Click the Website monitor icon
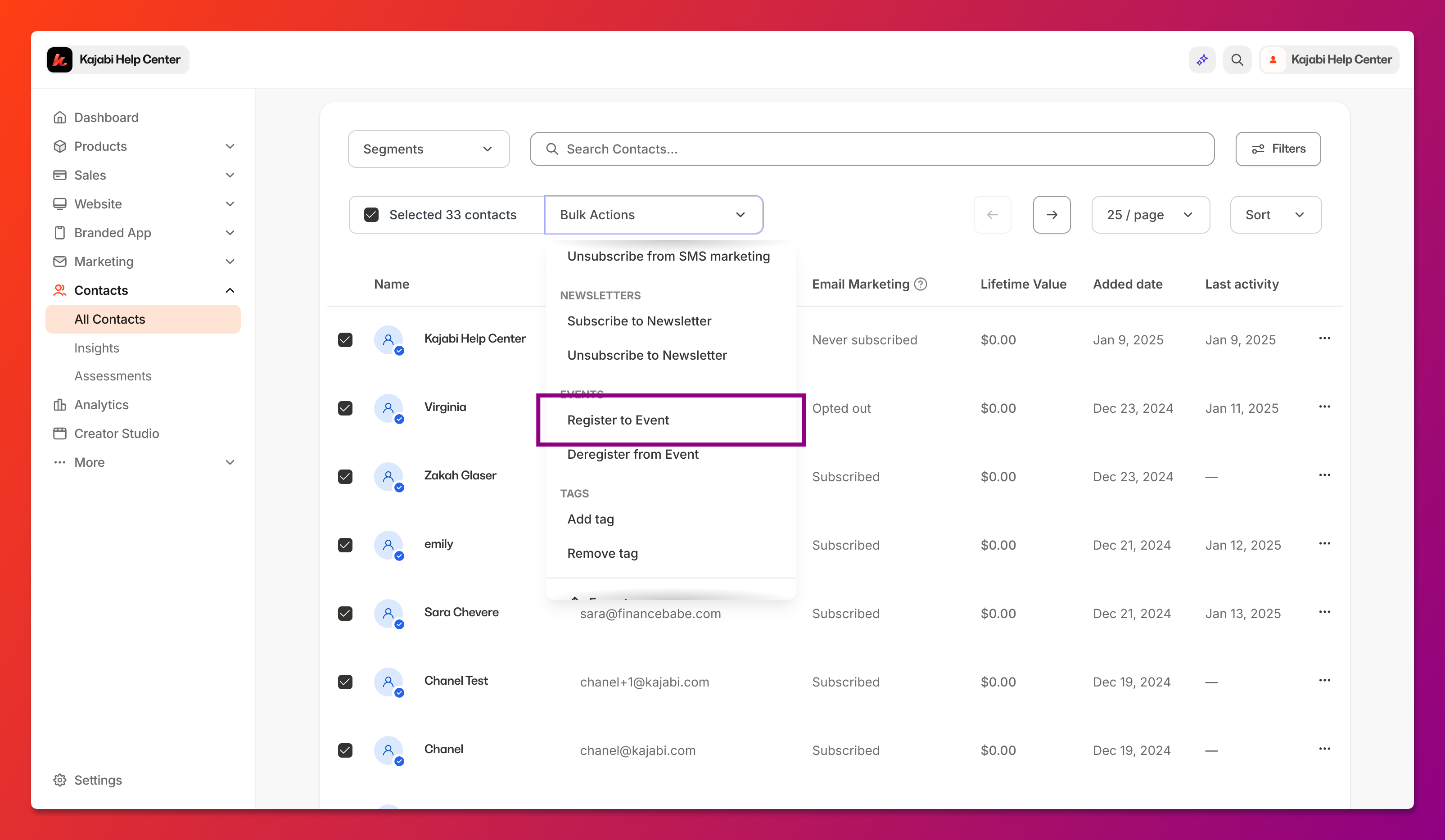1445x840 pixels. pos(59,203)
